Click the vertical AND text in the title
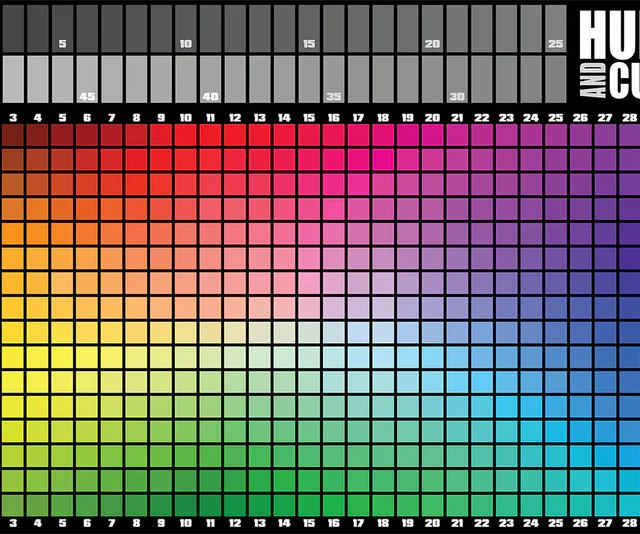Viewport: 640px width, 534px height. click(593, 80)
